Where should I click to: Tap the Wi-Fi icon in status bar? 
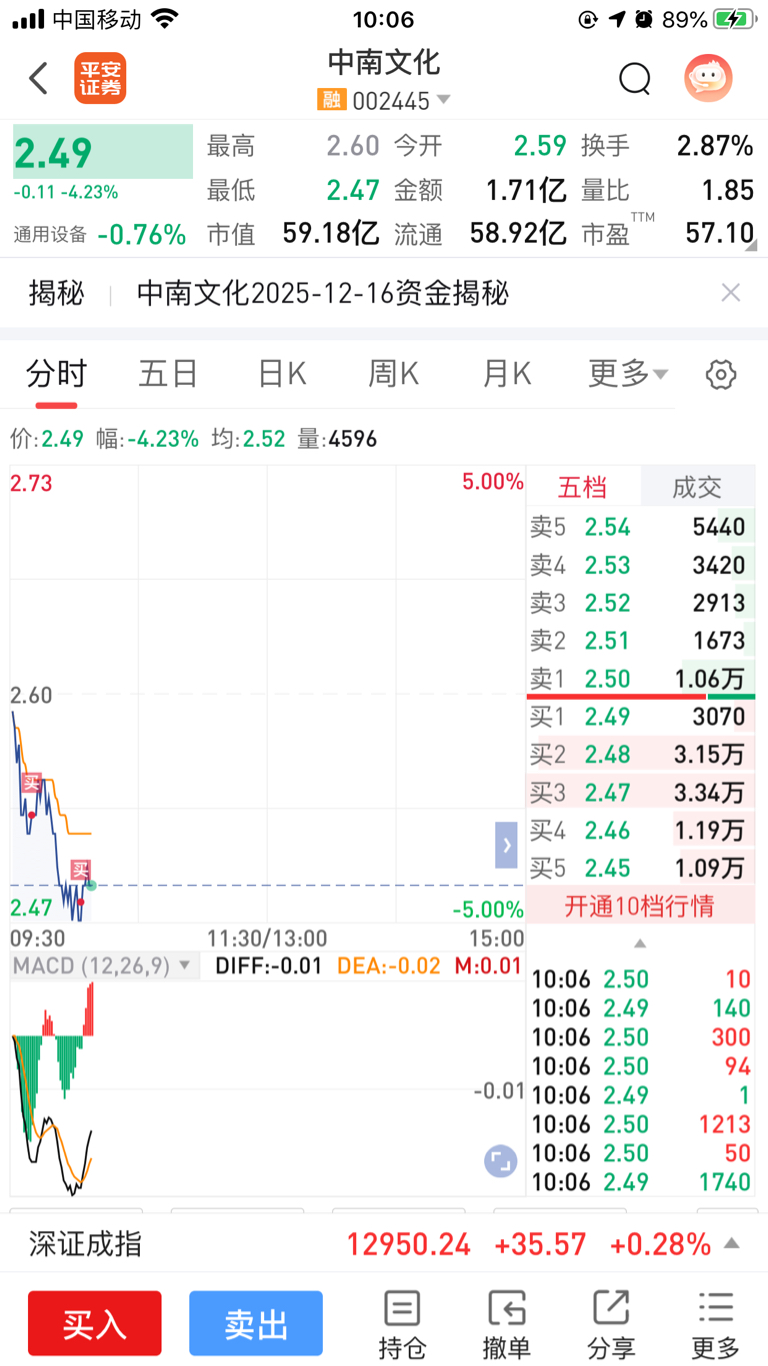(165, 19)
